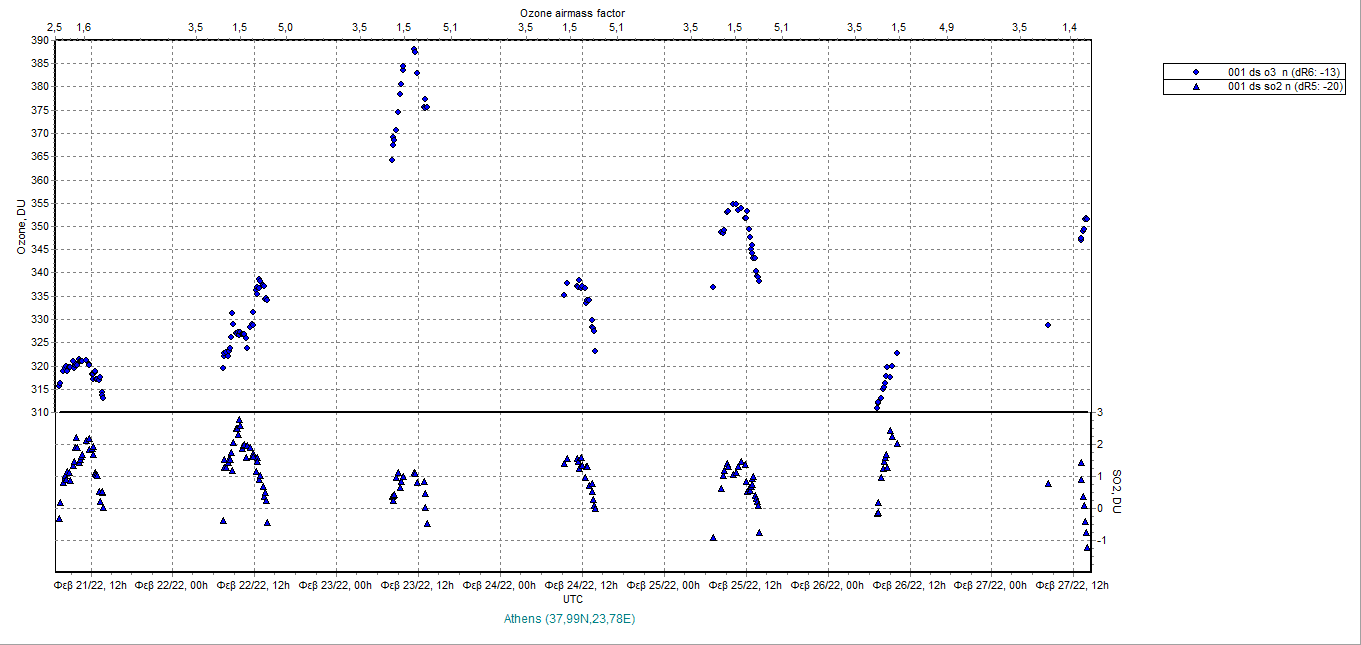Click the Athens (37,99N,23,78E) location label

pyautogui.click(x=571, y=620)
